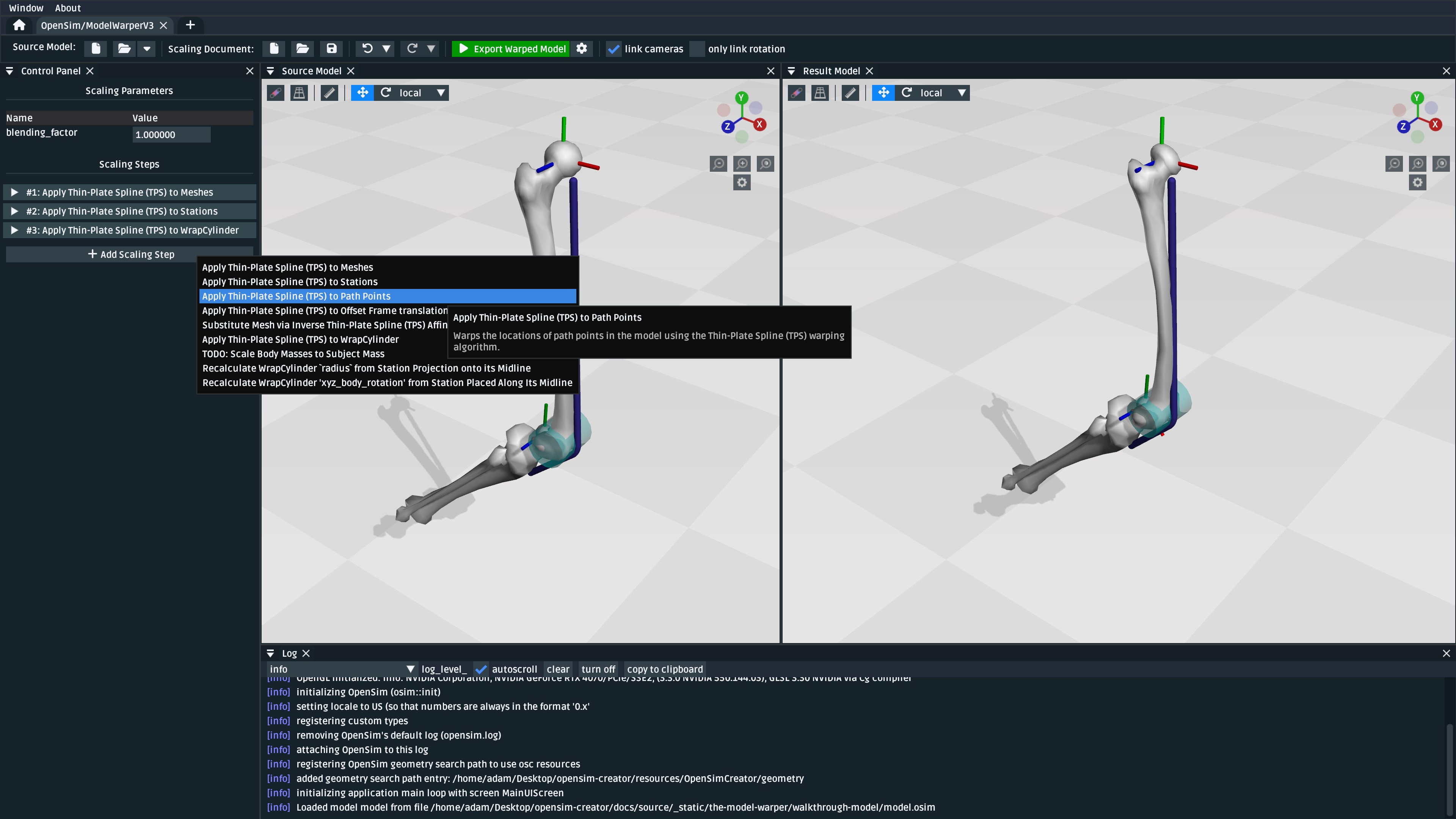The width and height of the screenshot is (1456, 819).
Task: Edit the blending_factor value field
Action: (x=171, y=135)
